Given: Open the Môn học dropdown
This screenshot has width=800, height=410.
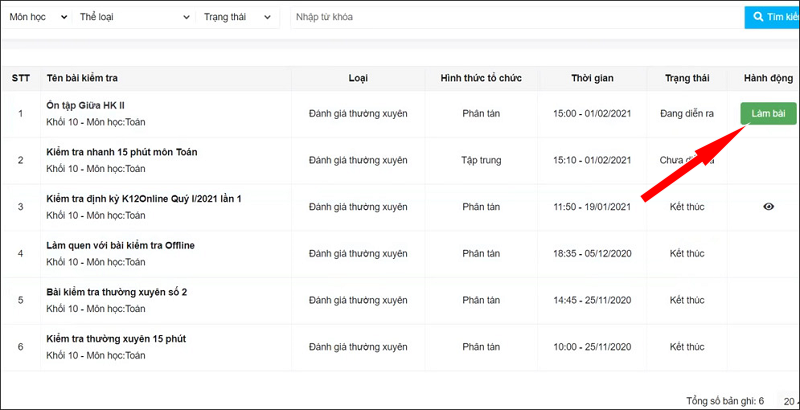Looking at the screenshot, I should [37, 18].
